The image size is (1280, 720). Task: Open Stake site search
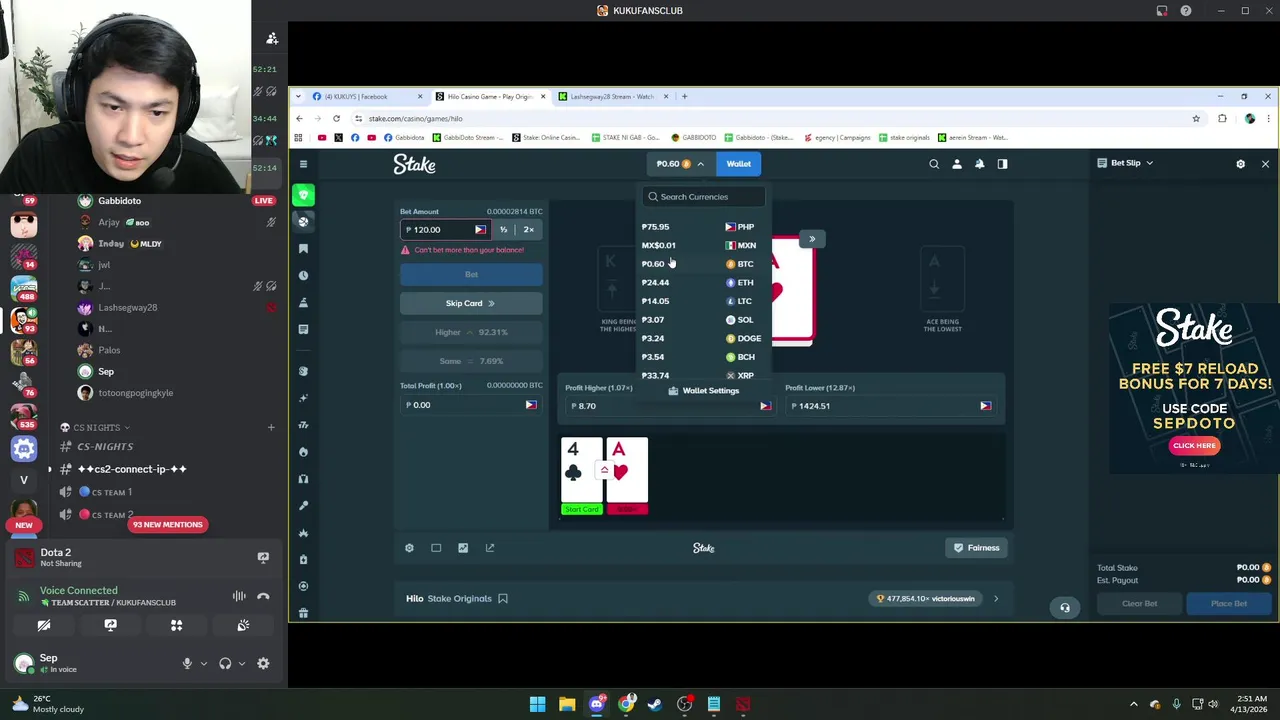point(934,164)
